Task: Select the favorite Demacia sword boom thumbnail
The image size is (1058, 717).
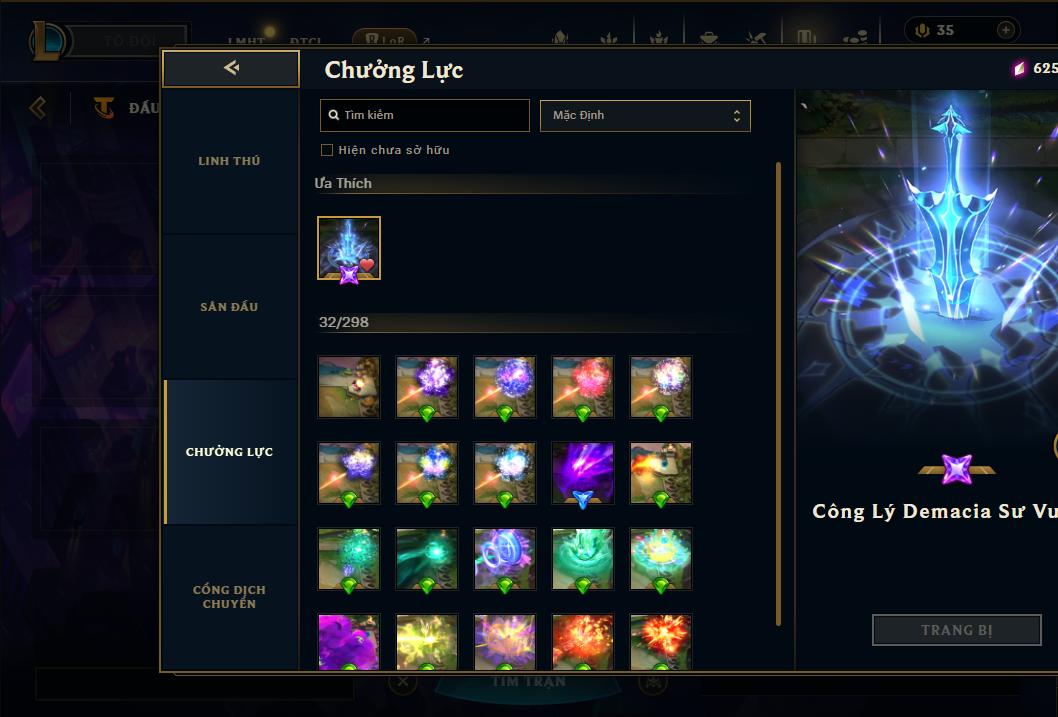Action: 349,248
